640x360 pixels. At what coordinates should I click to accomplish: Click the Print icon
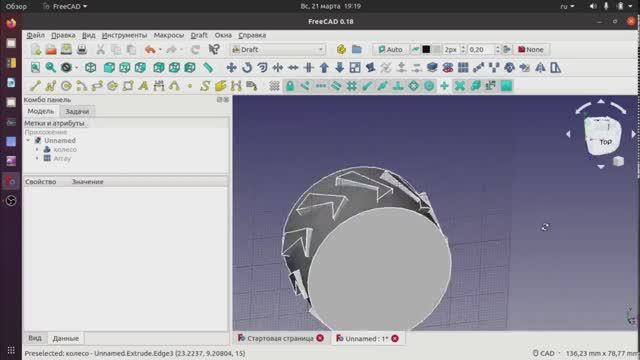(82, 50)
